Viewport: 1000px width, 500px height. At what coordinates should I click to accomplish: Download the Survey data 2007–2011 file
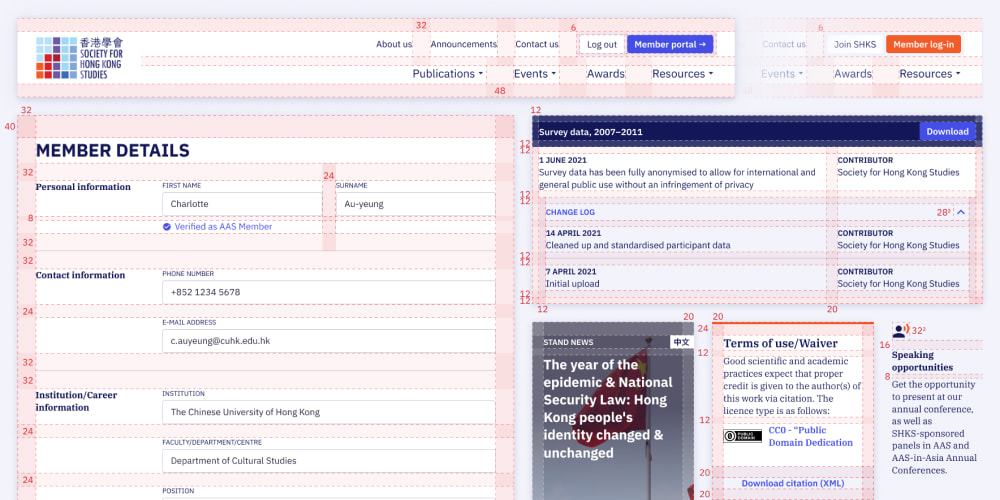[947, 131]
